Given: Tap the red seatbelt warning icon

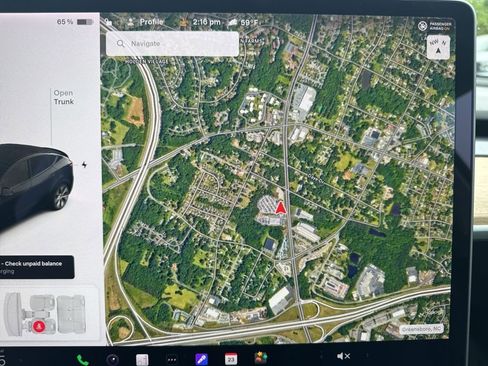Looking at the screenshot, I should (x=39, y=326).
